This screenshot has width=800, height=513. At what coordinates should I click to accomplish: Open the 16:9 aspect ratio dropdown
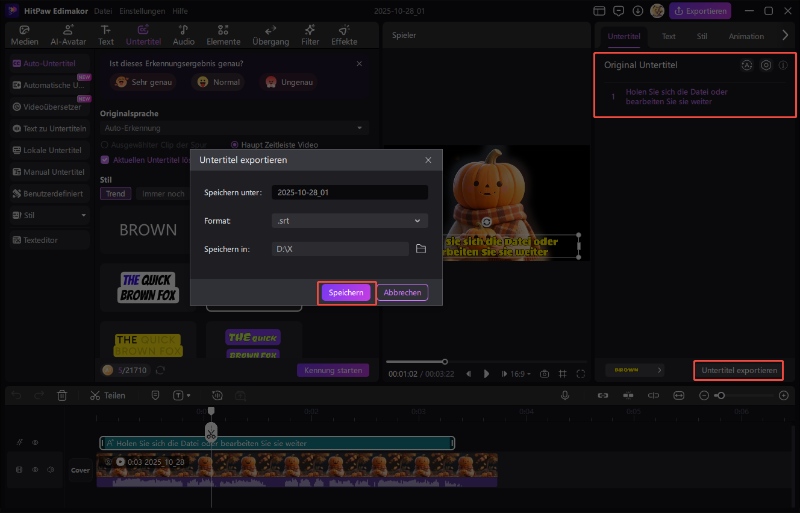(520, 373)
